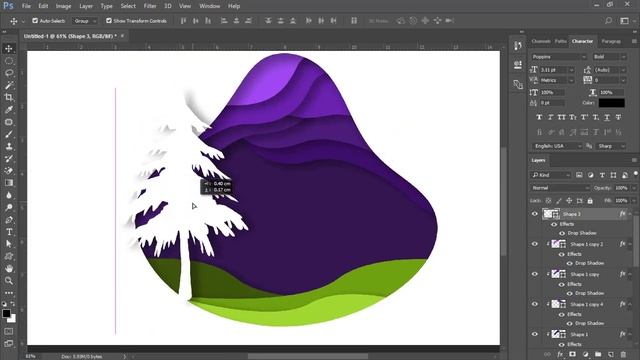Toggle Show Transform Controls checkbox
Screen dimensions: 640x360
(109, 20)
